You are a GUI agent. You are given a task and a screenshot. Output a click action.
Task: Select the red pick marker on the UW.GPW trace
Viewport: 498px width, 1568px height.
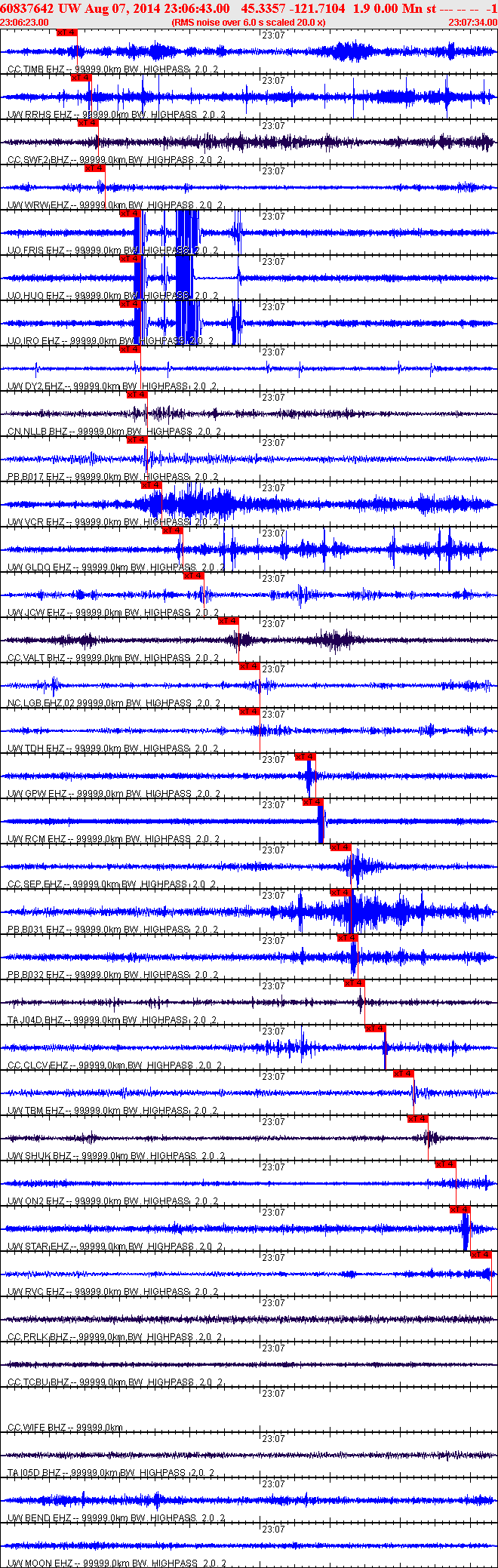[x=306, y=757]
